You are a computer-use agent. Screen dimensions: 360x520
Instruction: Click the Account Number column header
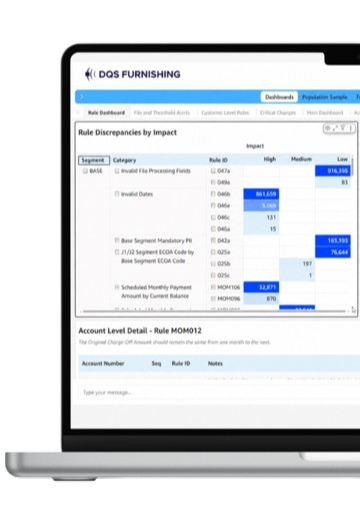pyautogui.click(x=103, y=363)
